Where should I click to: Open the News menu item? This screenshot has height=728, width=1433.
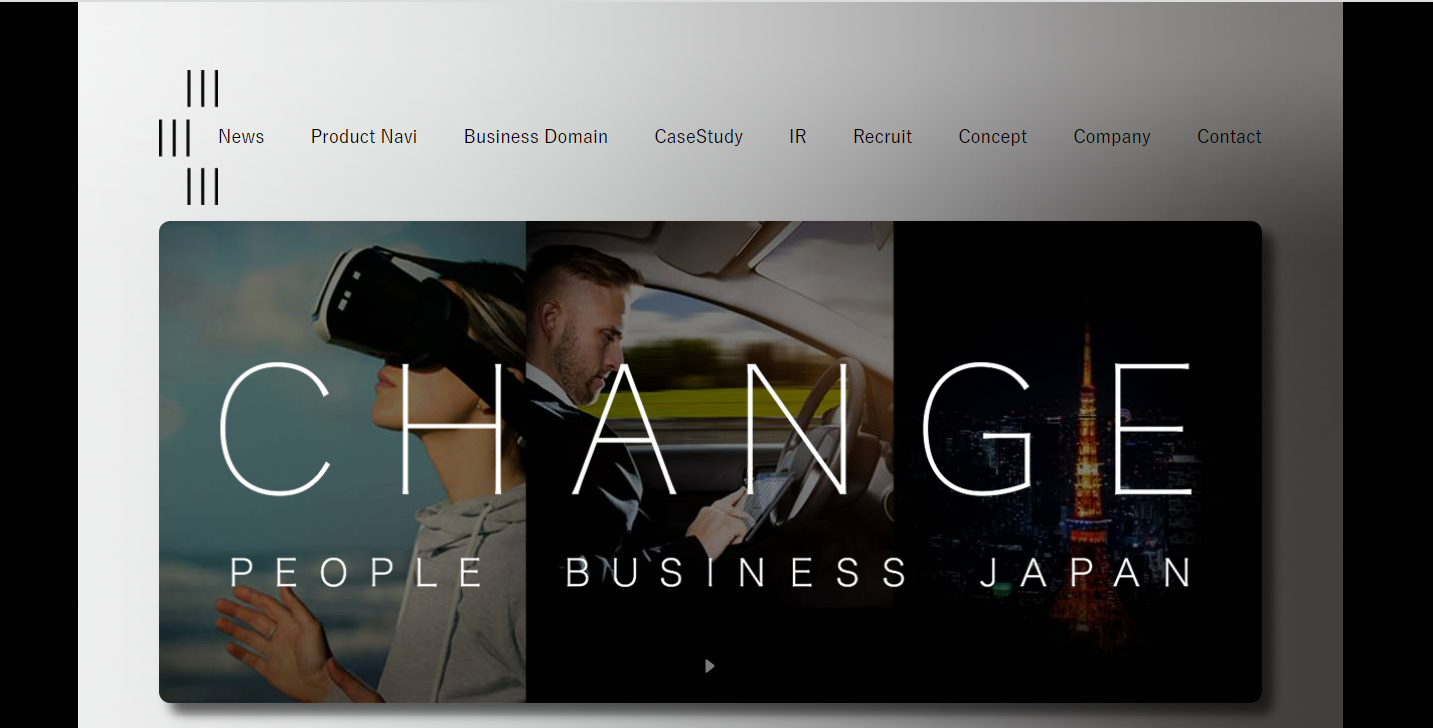coord(241,137)
